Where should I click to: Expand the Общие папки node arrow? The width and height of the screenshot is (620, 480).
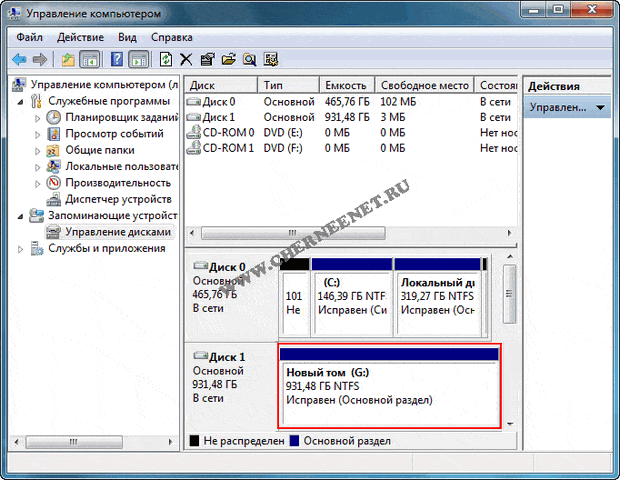38,151
